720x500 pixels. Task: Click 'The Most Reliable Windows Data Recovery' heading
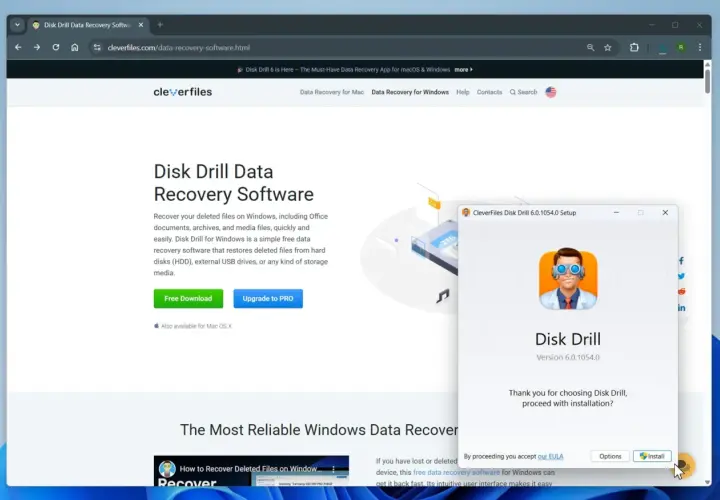pyautogui.click(x=319, y=430)
